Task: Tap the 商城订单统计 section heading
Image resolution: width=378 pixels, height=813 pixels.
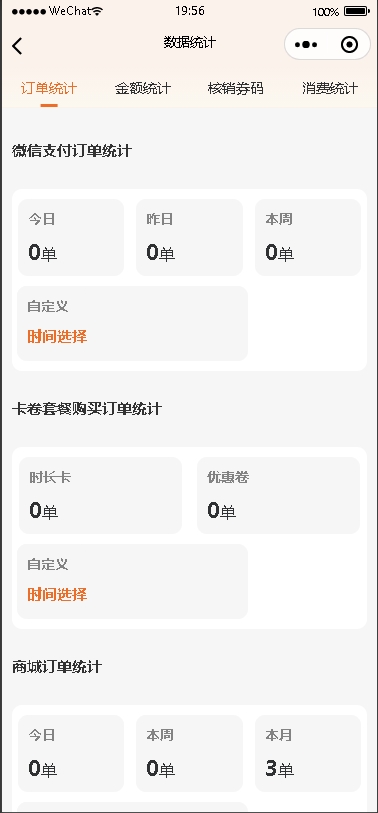Action: 57,667
